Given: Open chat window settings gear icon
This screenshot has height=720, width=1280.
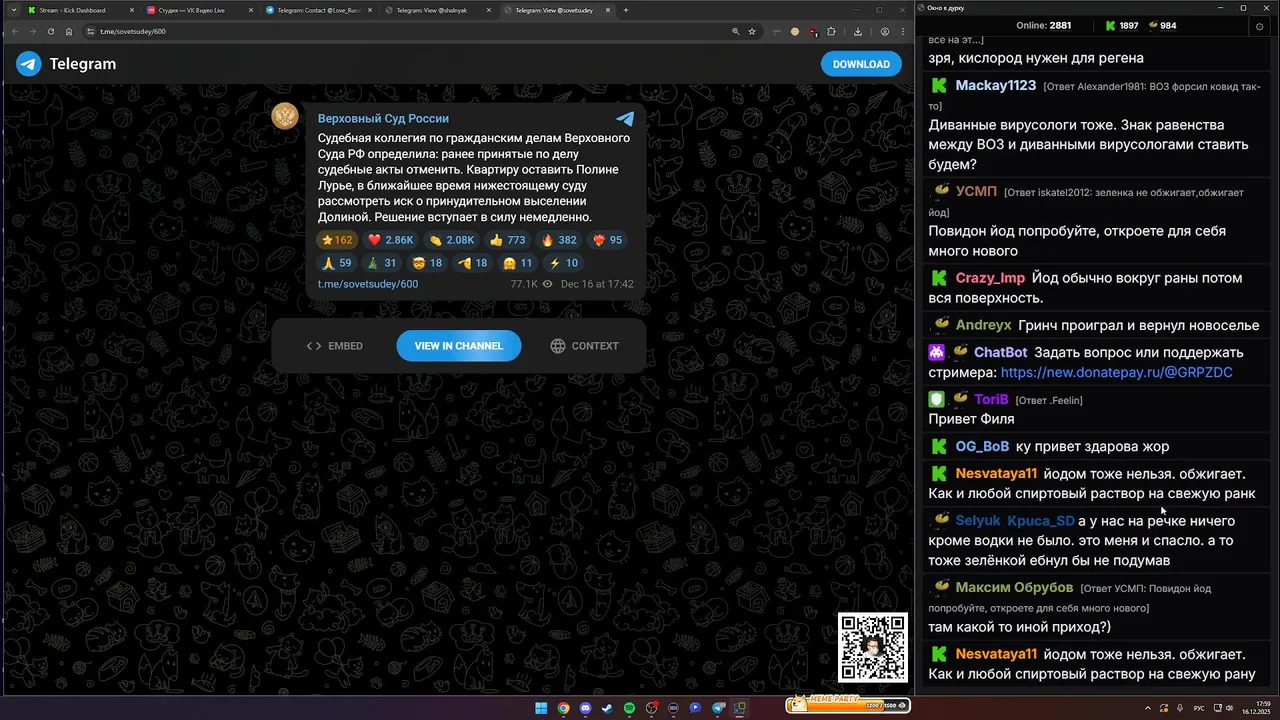Looking at the screenshot, I should coord(1259,26).
